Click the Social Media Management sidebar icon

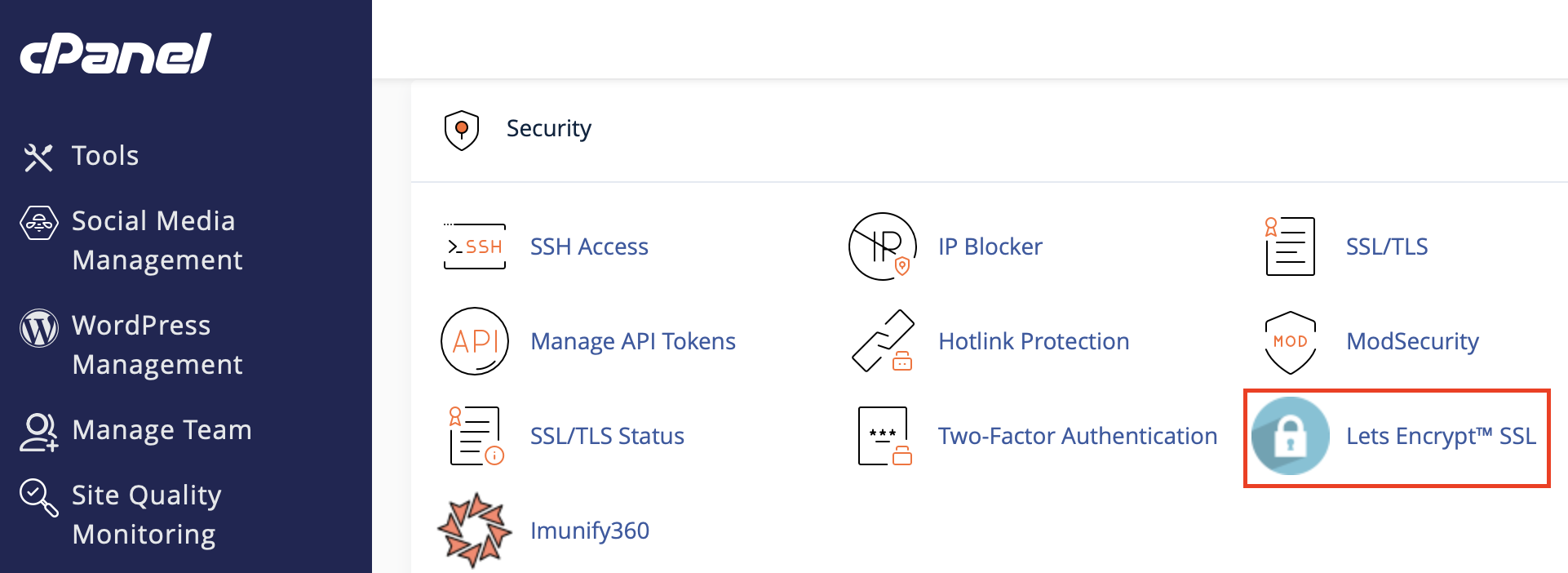39,223
